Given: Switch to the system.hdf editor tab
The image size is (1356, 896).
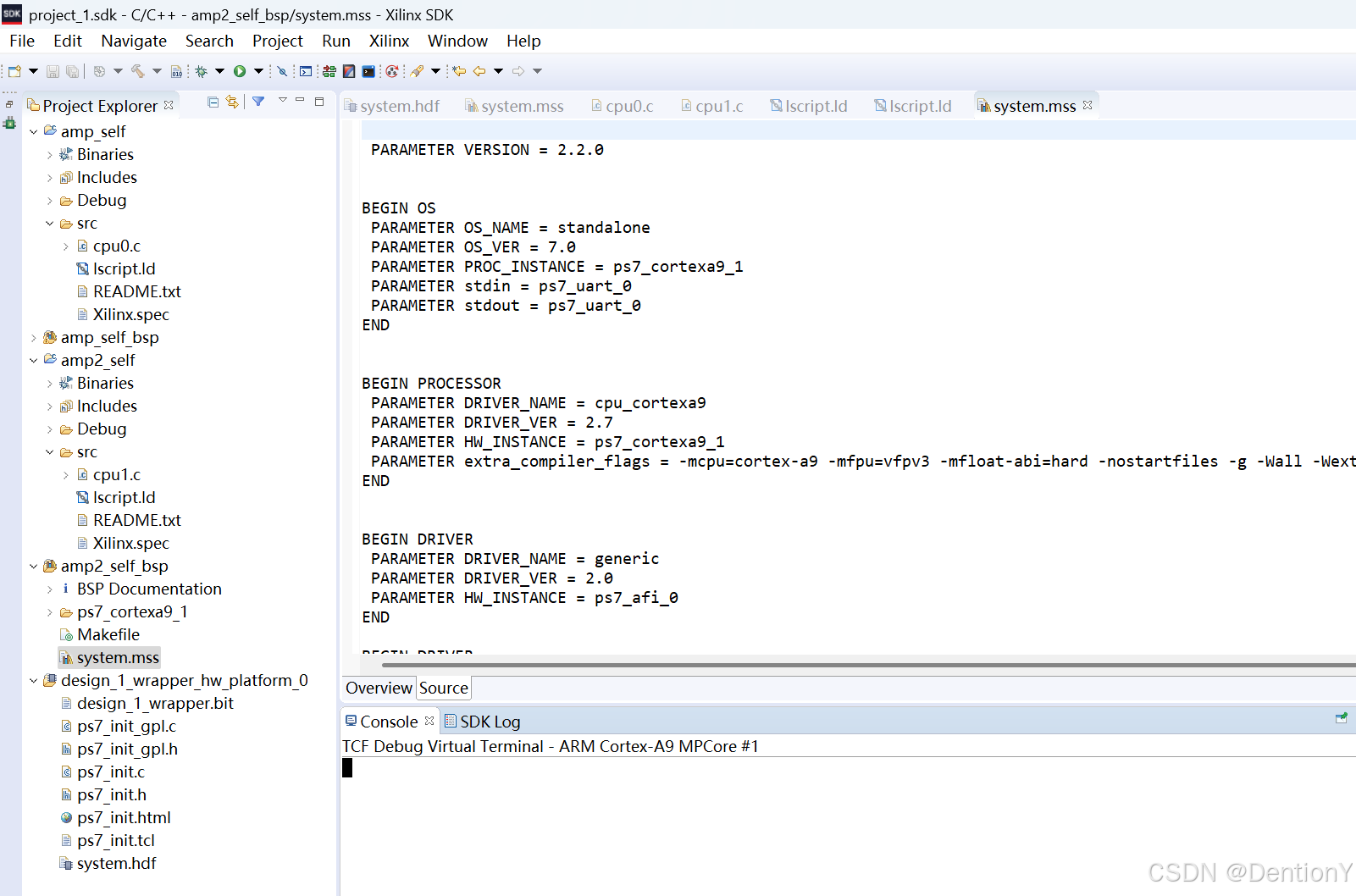Looking at the screenshot, I should click(392, 106).
